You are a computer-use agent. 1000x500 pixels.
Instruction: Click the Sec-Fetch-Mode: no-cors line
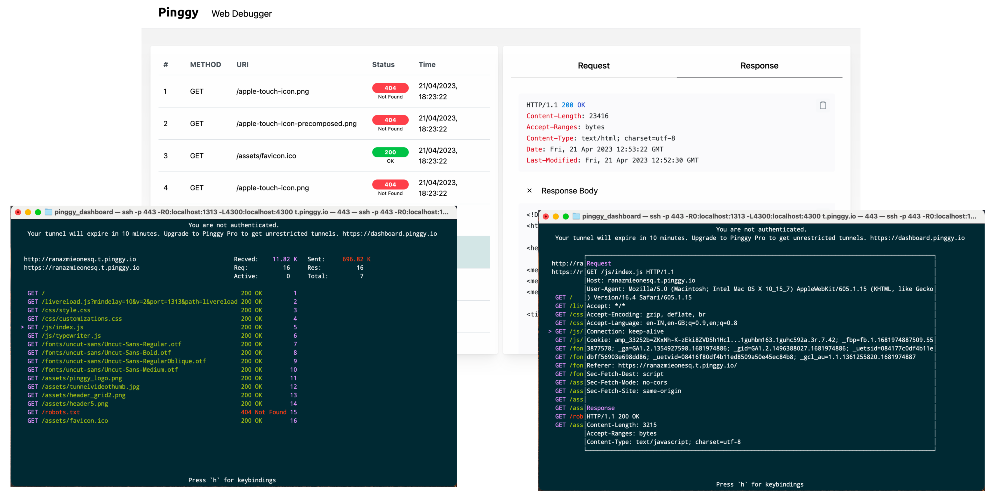[x=625, y=383]
